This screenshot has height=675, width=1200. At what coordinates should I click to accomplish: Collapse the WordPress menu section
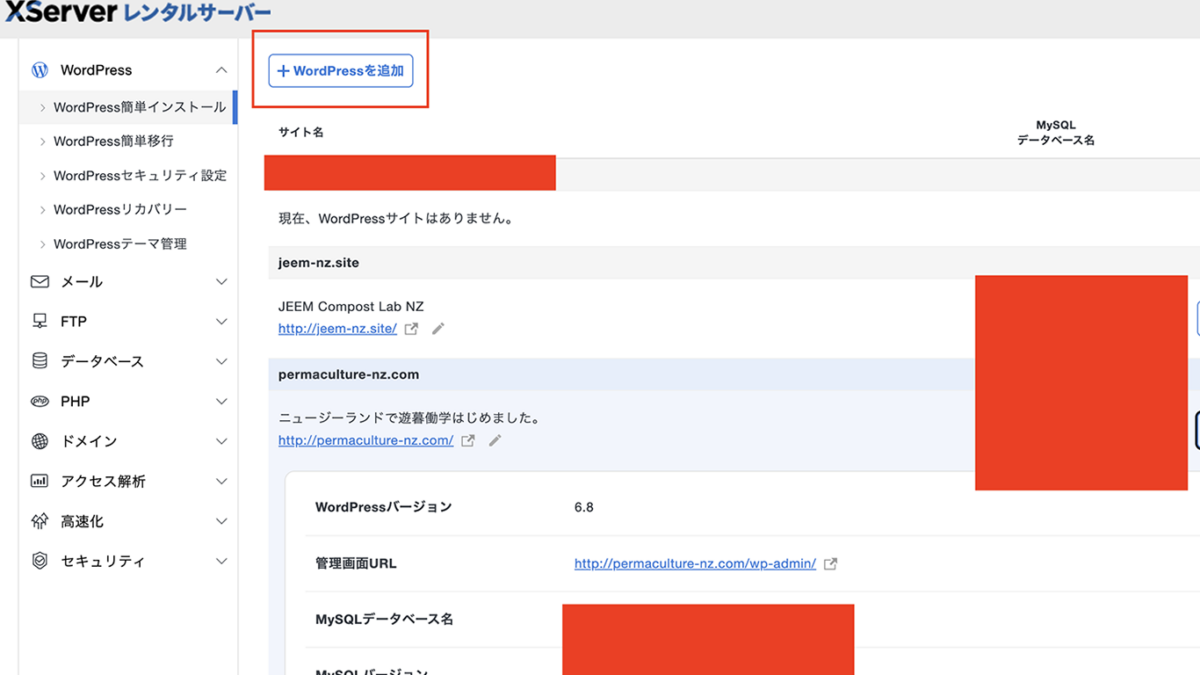click(x=221, y=70)
